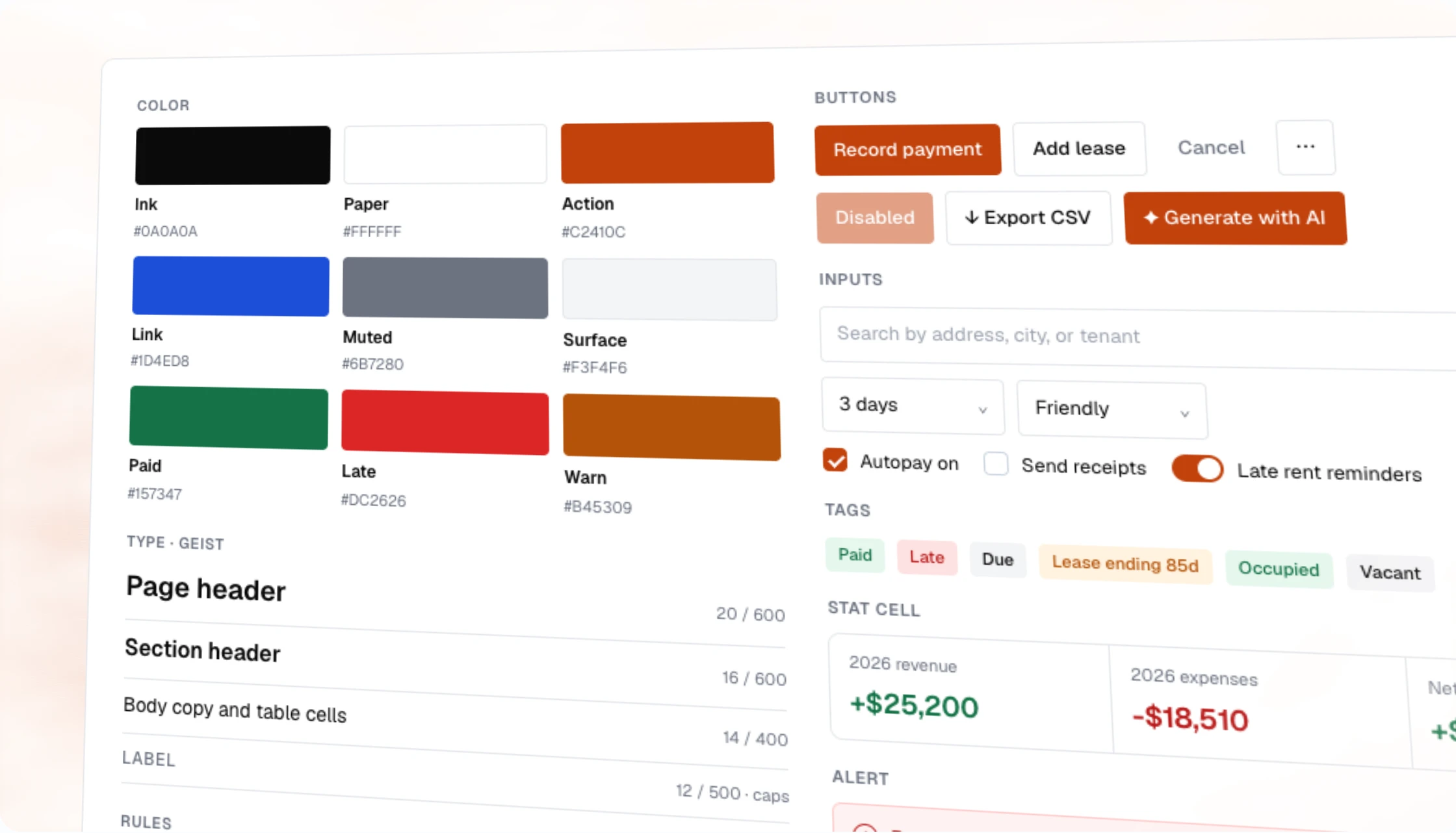Viewport: 1456px width, 833px height.
Task: Click the Lease ending 85d tag
Action: (1125, 564)
